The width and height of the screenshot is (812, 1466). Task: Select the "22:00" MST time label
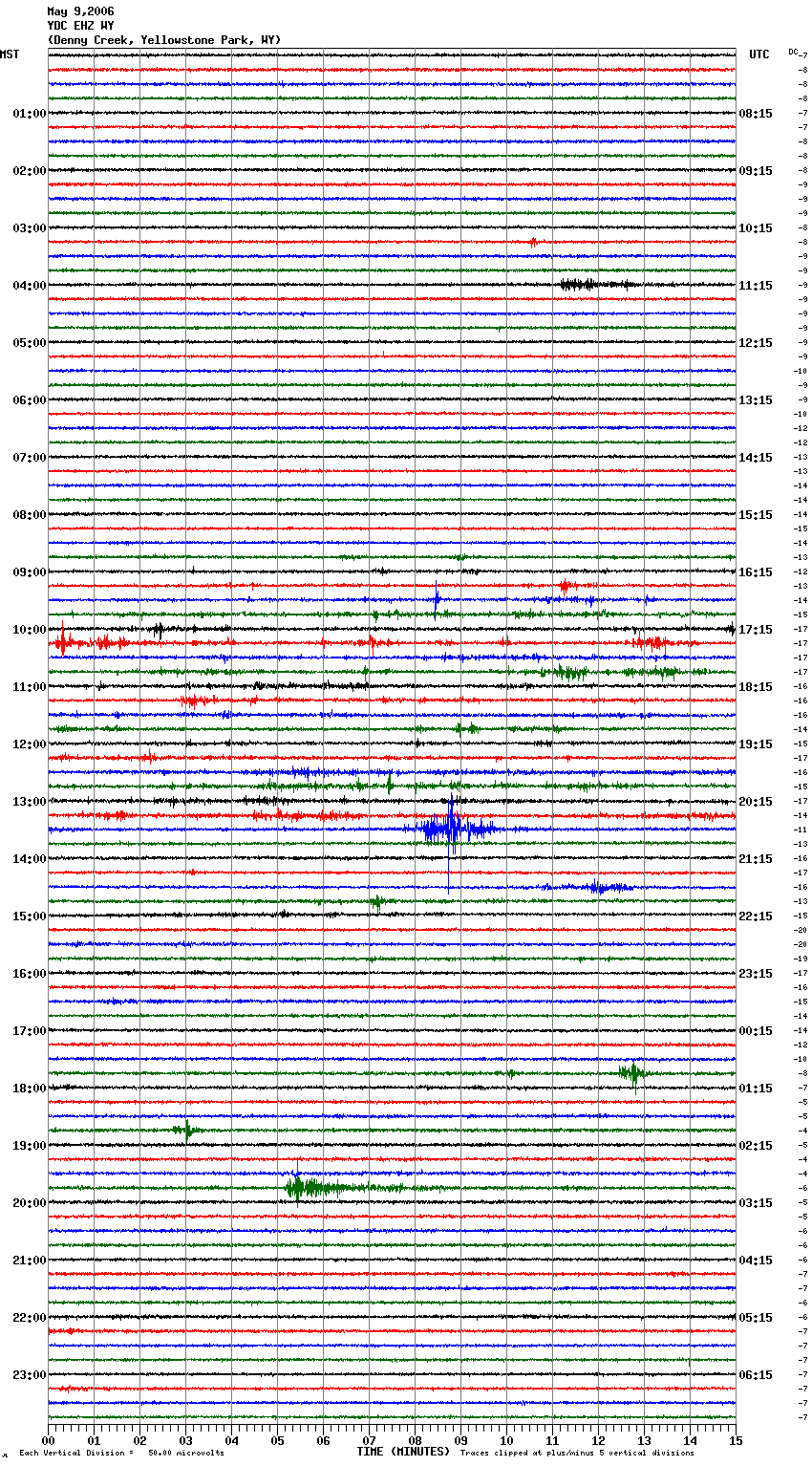(x=30, y=1318)
